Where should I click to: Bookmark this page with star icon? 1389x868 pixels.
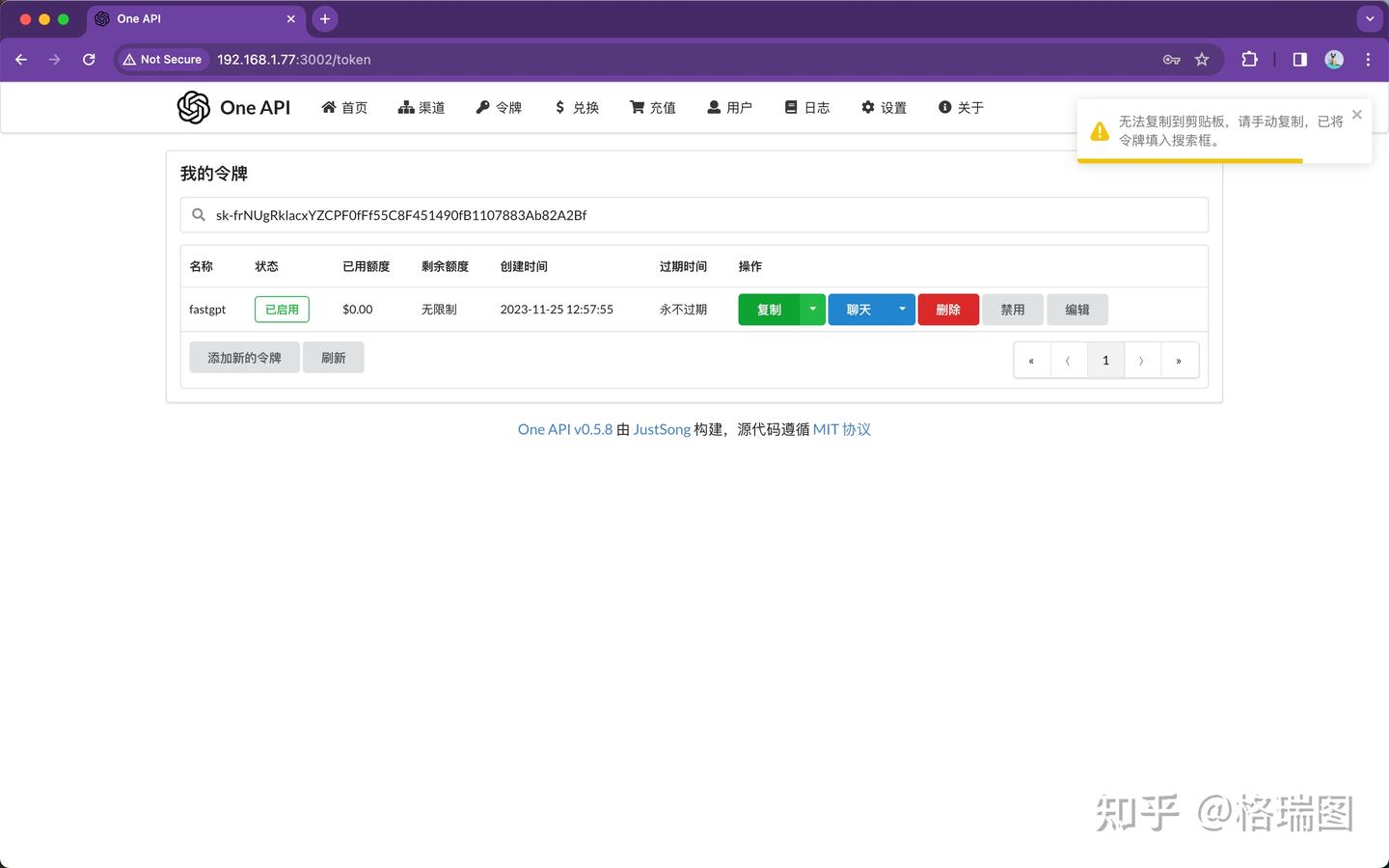[1202, 60]
